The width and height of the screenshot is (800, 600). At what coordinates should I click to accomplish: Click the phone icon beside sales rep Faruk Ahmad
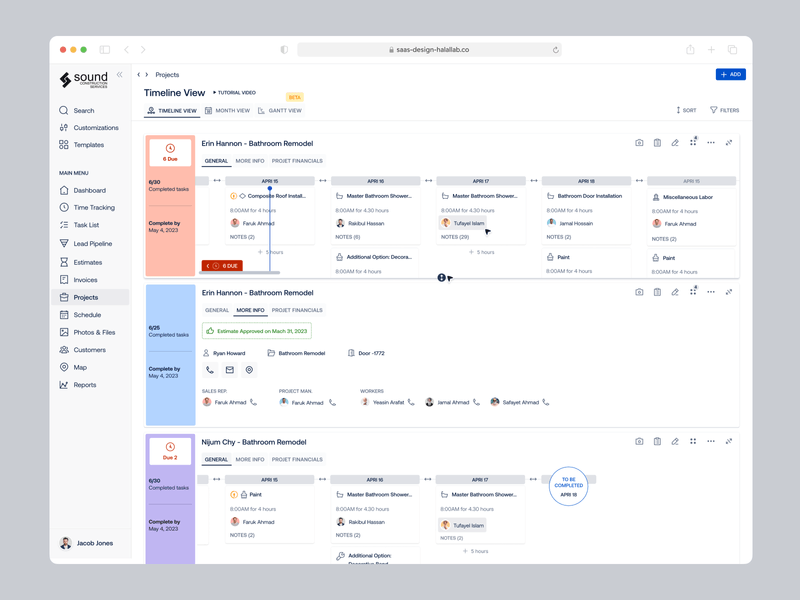pyautogui.click(x=253, y=402)
